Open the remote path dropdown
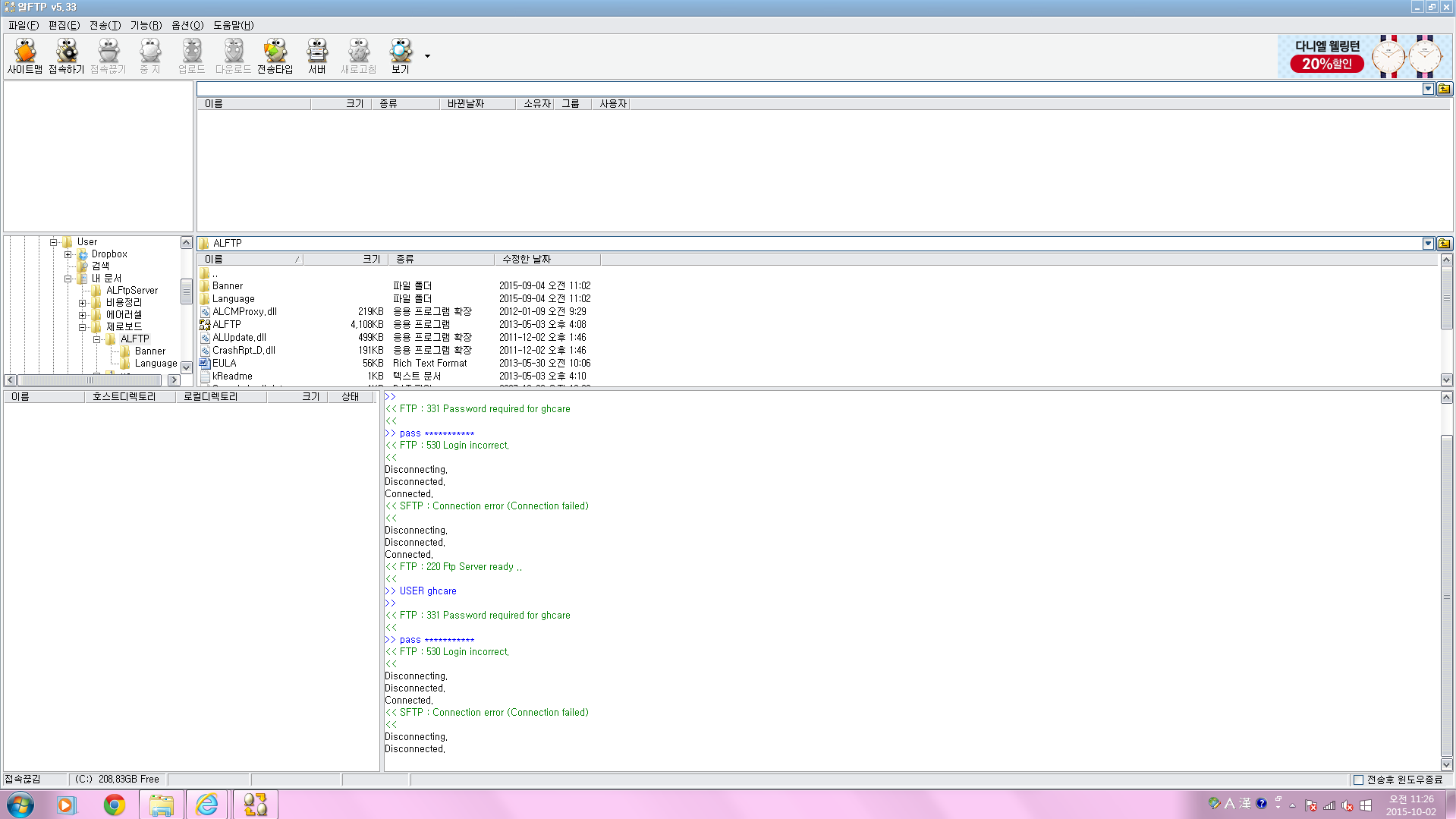 coord(1428,89)
